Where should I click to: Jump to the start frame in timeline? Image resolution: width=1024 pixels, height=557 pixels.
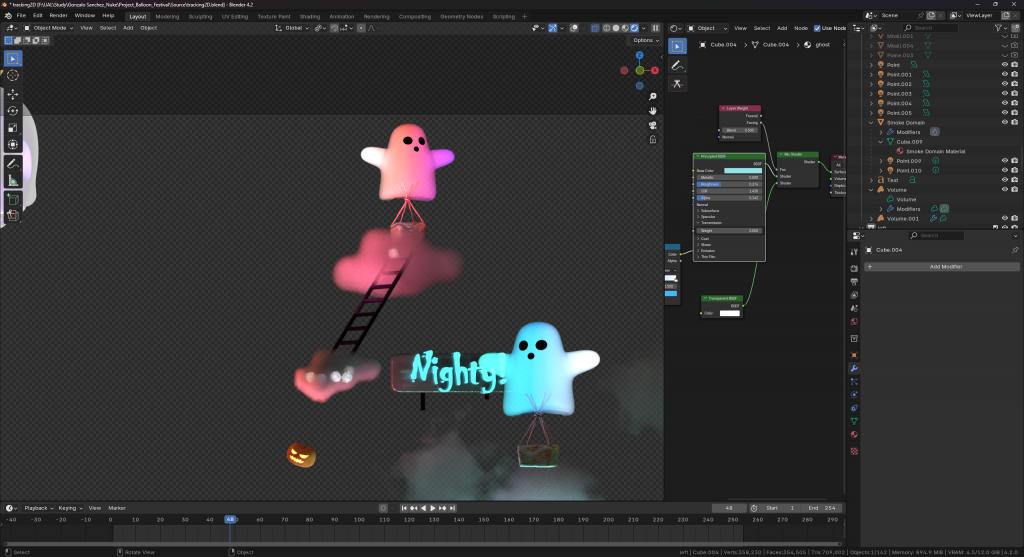tap(404, 508)
